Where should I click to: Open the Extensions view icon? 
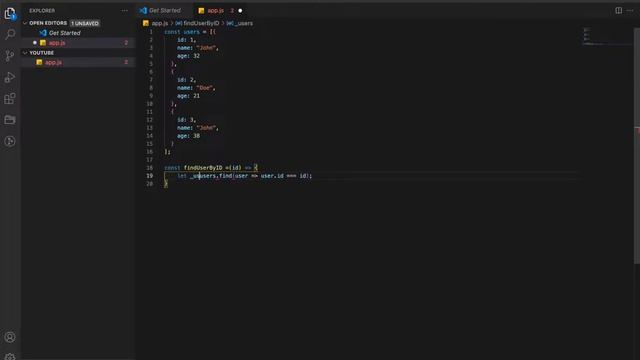tap(10, 98)
